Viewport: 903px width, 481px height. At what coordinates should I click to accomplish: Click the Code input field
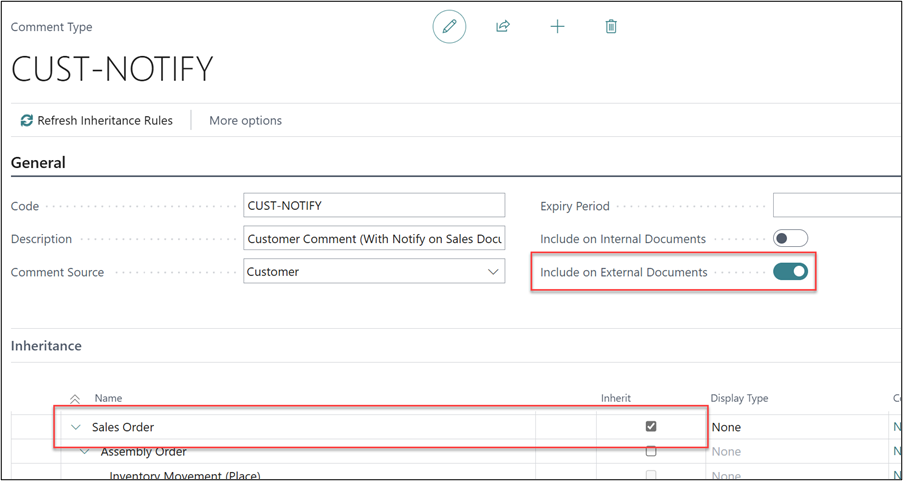(374, 205)
